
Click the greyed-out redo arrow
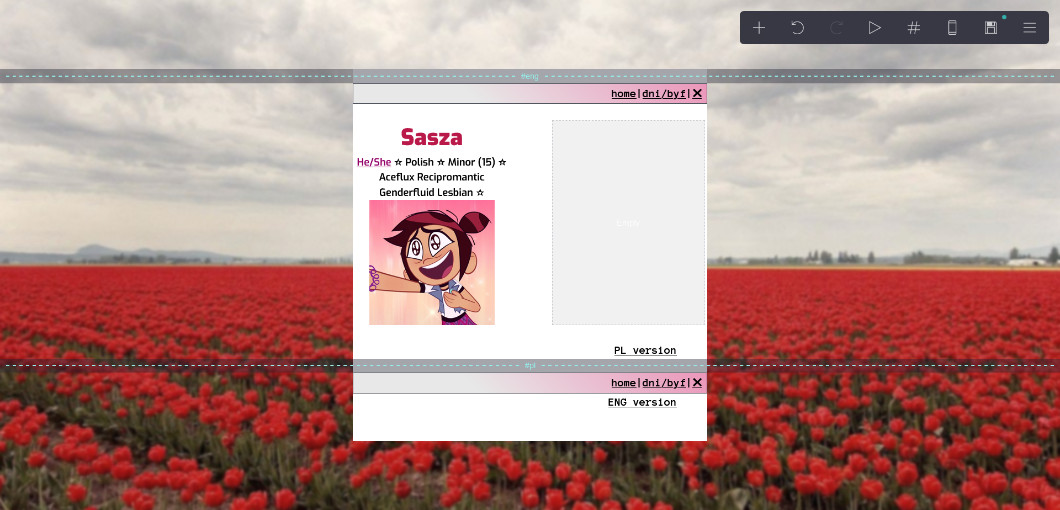[836, 28]
